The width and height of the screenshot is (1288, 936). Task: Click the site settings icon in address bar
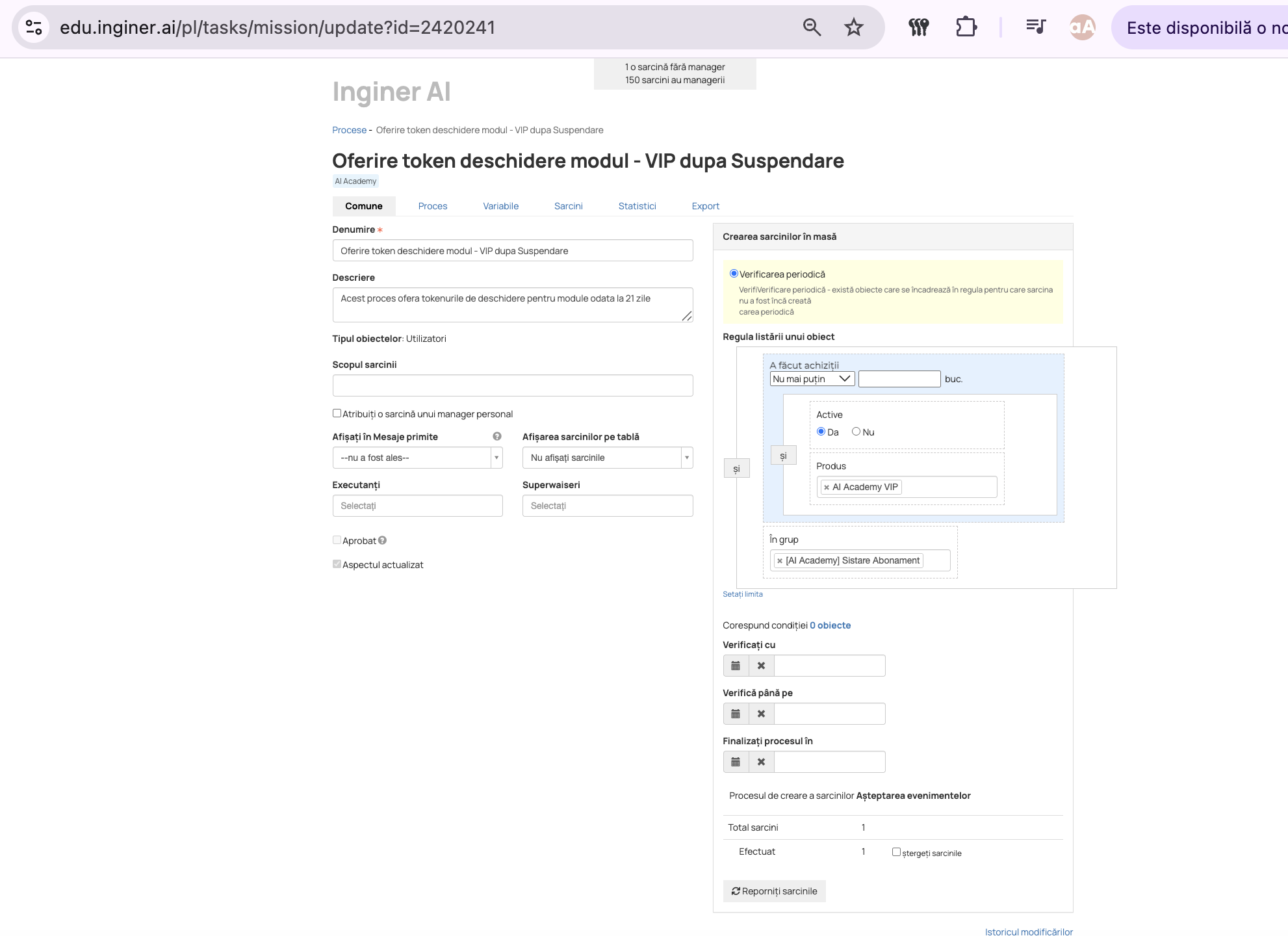tap(34, 27)
